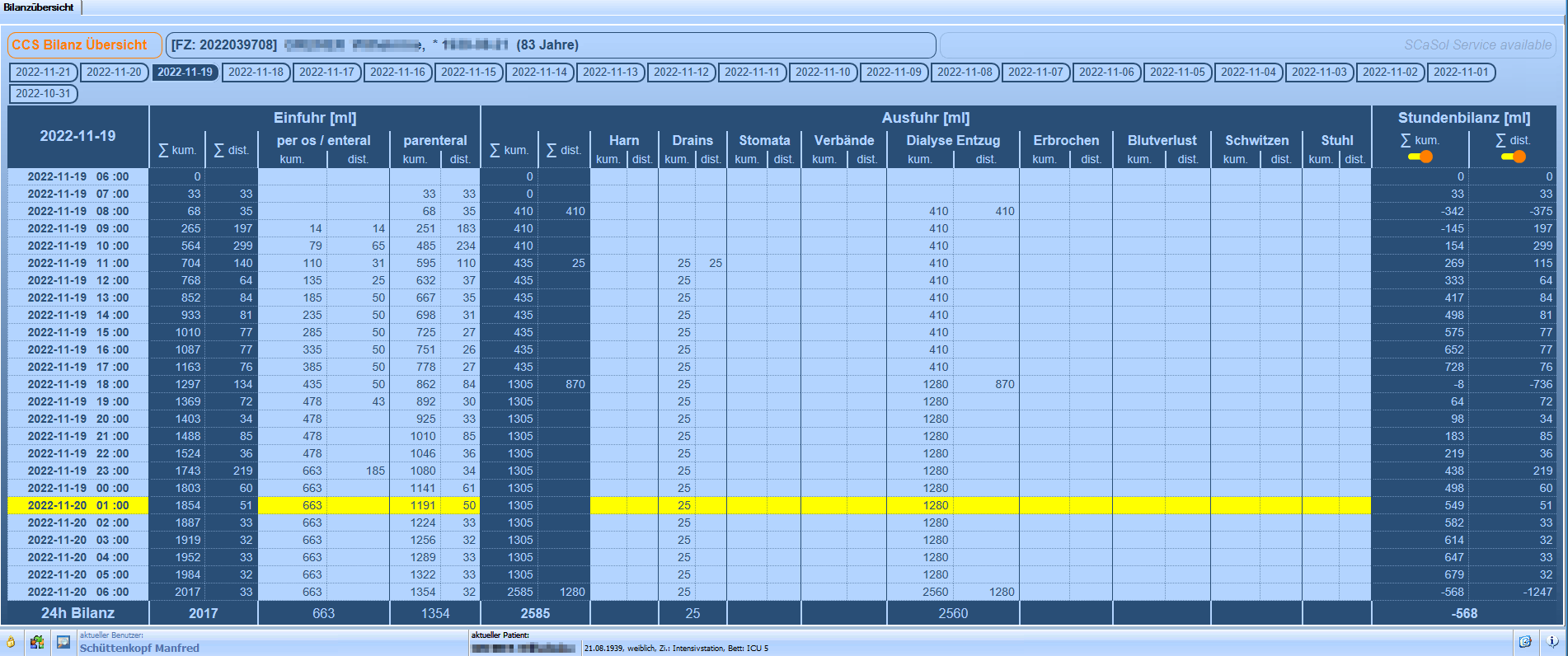Click Einfuhr kum. value 1743 at 23:00
1568x656 pixels.
coord(188,471)
